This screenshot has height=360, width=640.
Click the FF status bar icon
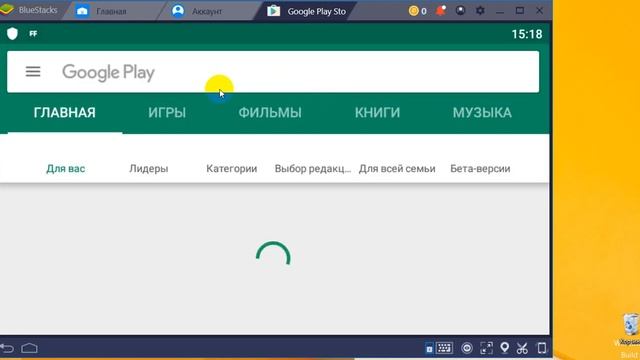33,33
